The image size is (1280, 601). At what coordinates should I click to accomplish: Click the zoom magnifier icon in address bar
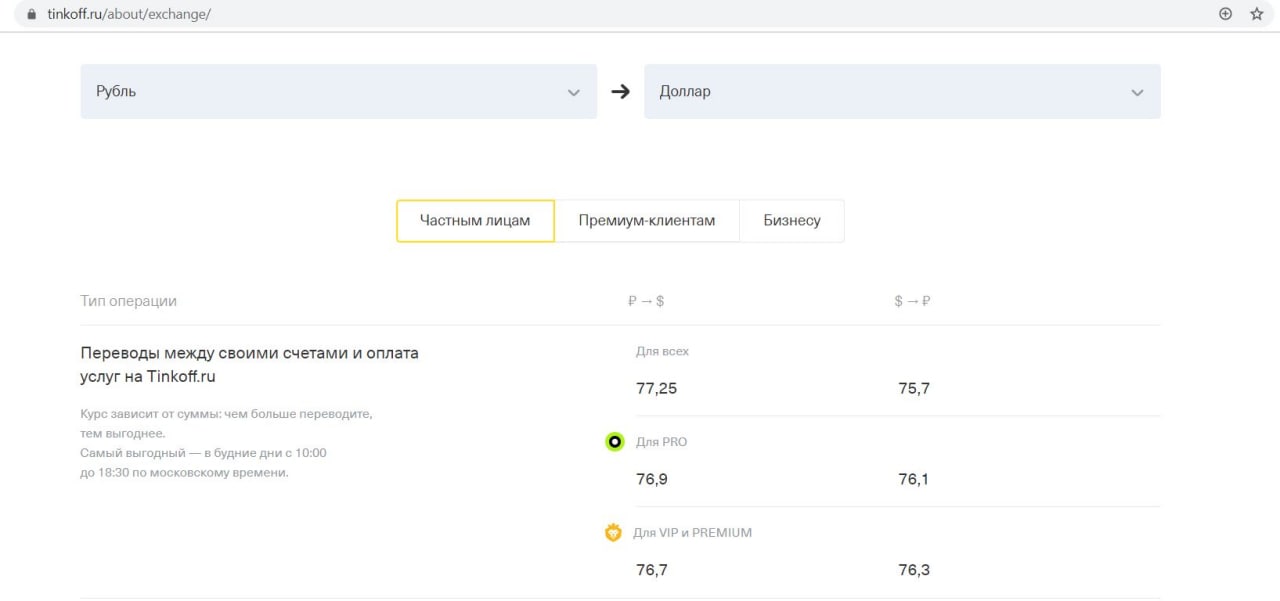click(1225, 14)
